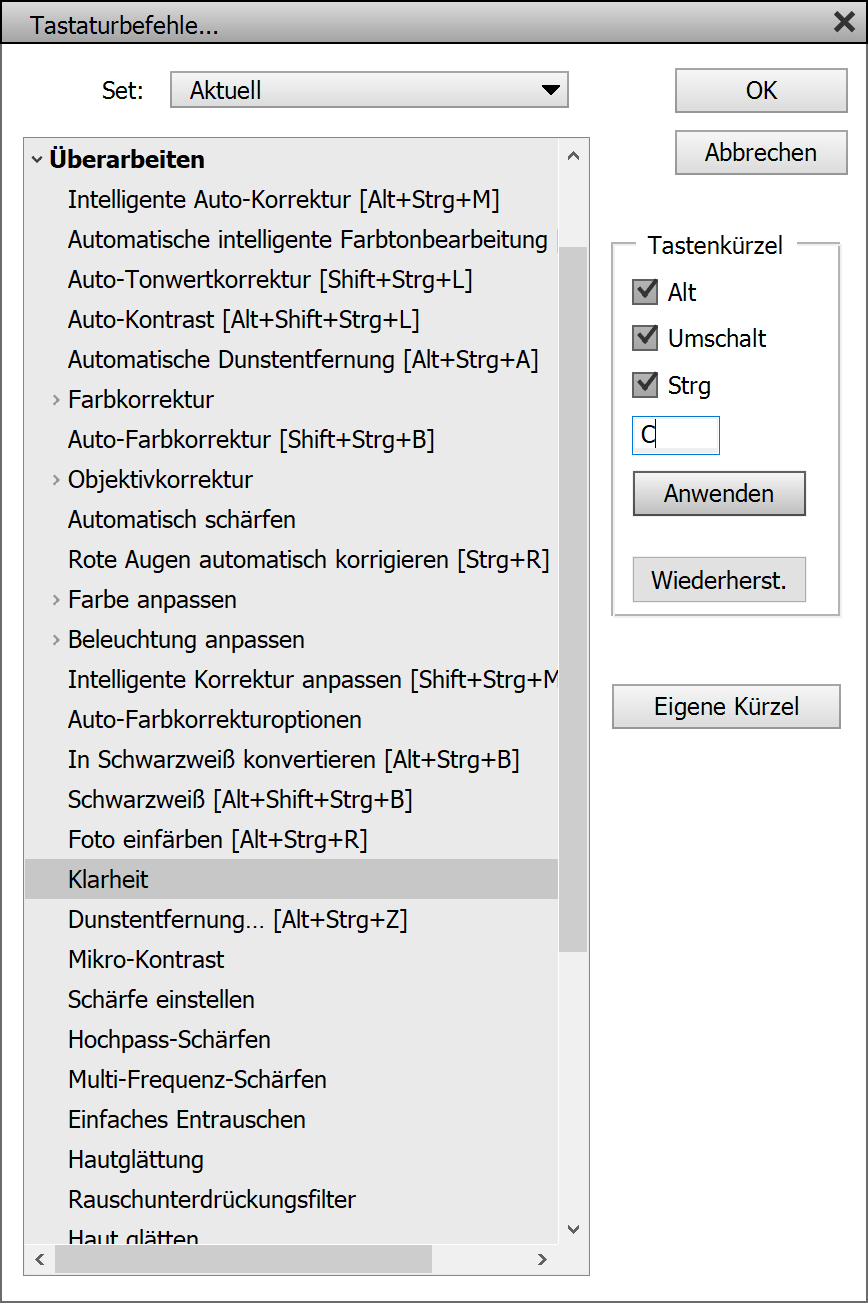Collapse the Überarbeiten category
Viewport: 868px width, 1303px height.
point(36,159)
